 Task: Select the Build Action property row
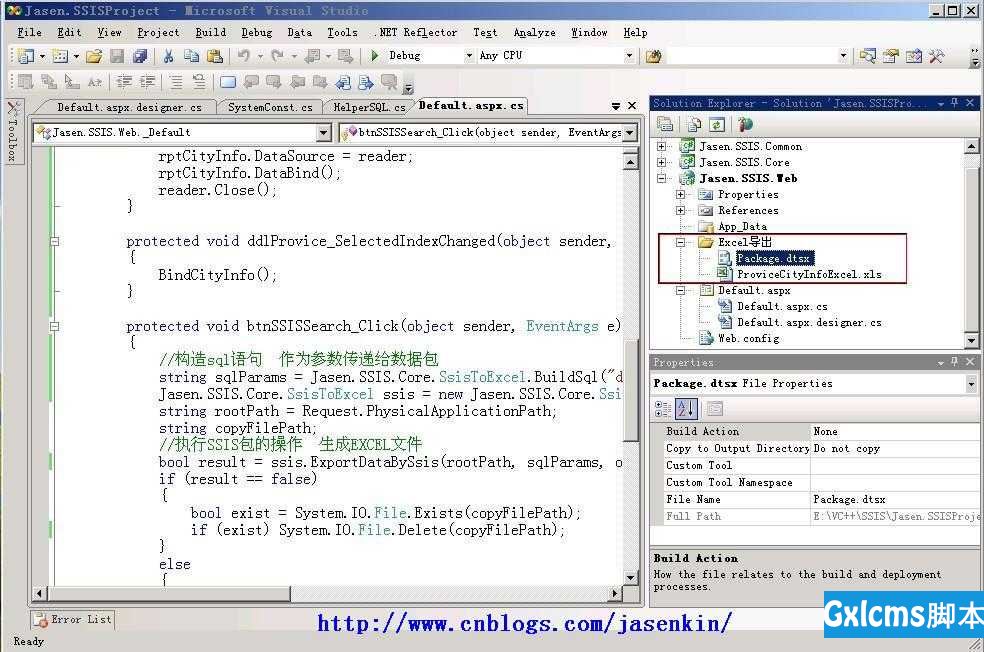(x=820, y=432)
